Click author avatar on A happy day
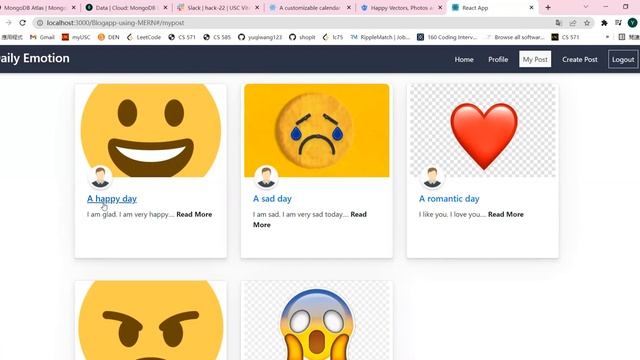Image resolution: width=640 pixels, height=360 pixels. (x=100, y=178)
